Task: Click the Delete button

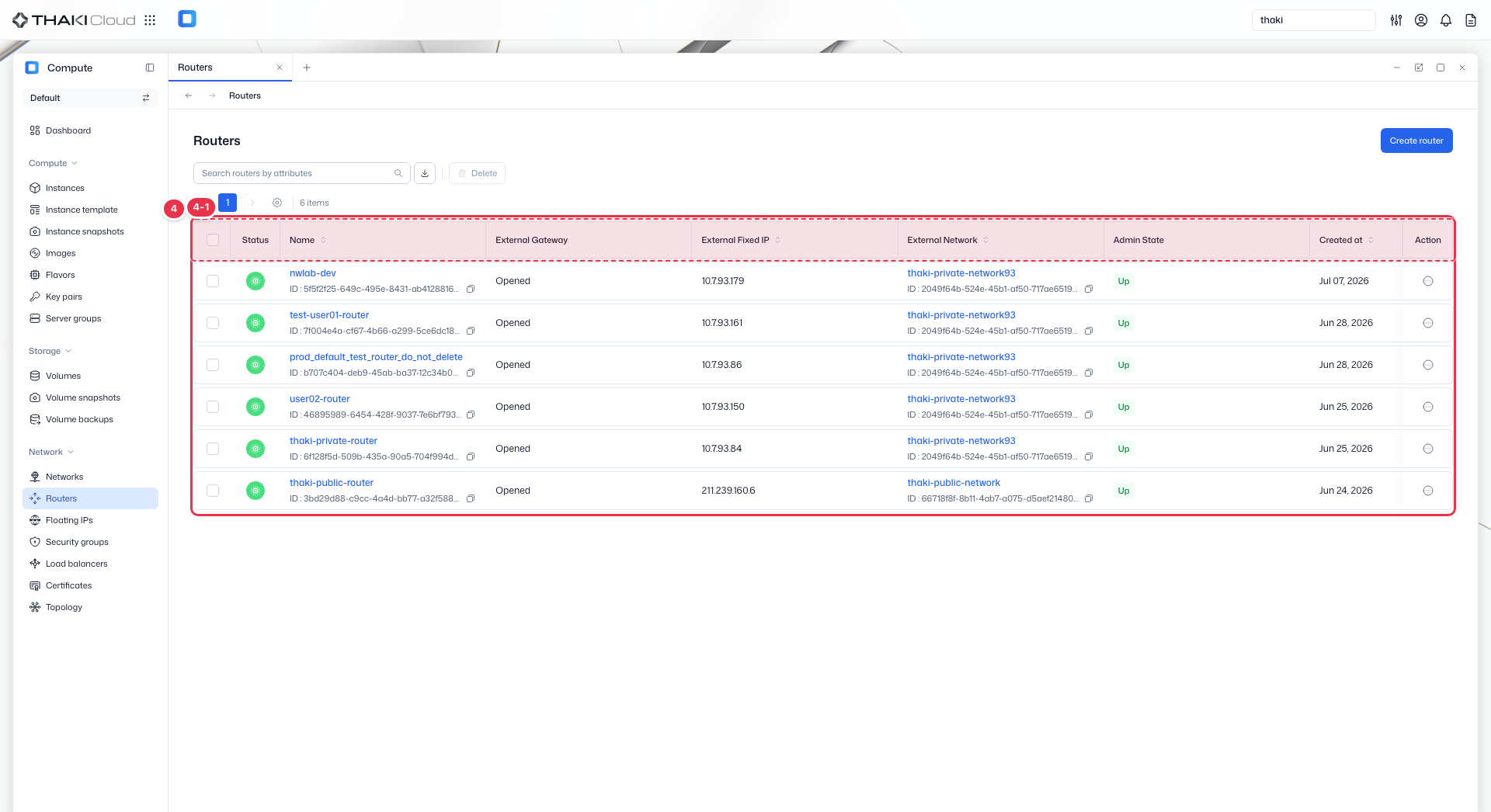Action: (477, 173)
